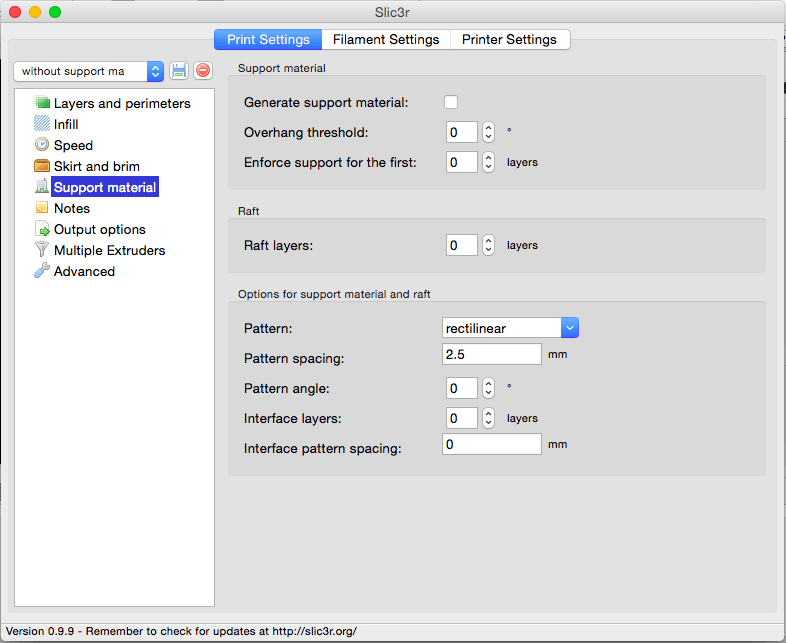Click the Skirt and brim icon
The width and height of the screenshot is (786, 643).
(x=42, y=166)
